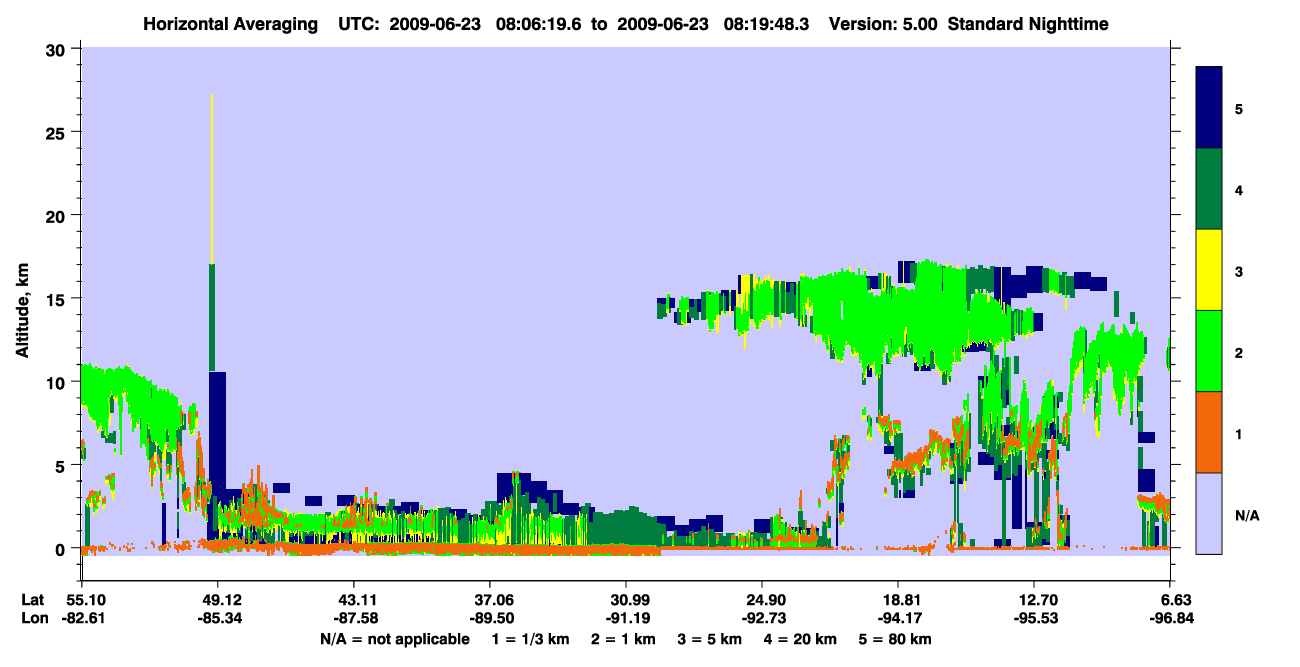The height and width of the screenshot is (667, 1300).
Task: Click longitude value -94.17
Action: click(x=899, y=618)
